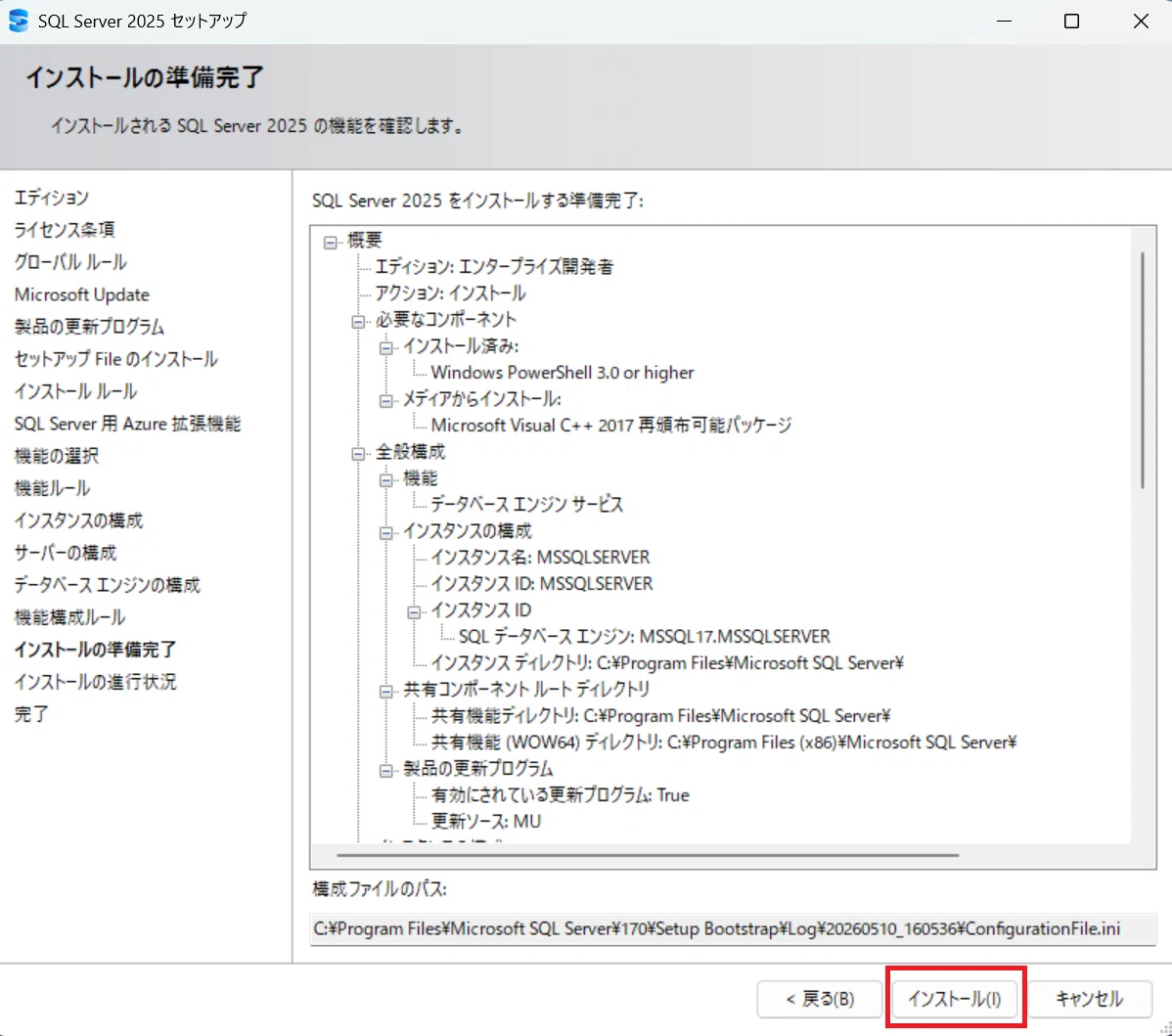The image size is (1172, 1036).
Task: Select 完了 sidebar step
Action: coord(31,714)
